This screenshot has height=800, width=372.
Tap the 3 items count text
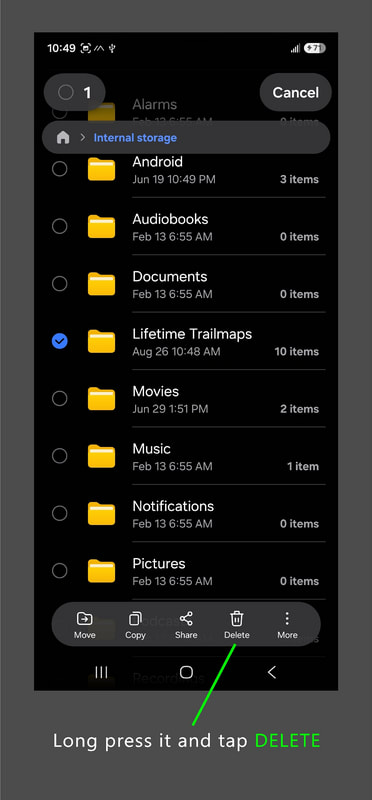coord(299,180)
